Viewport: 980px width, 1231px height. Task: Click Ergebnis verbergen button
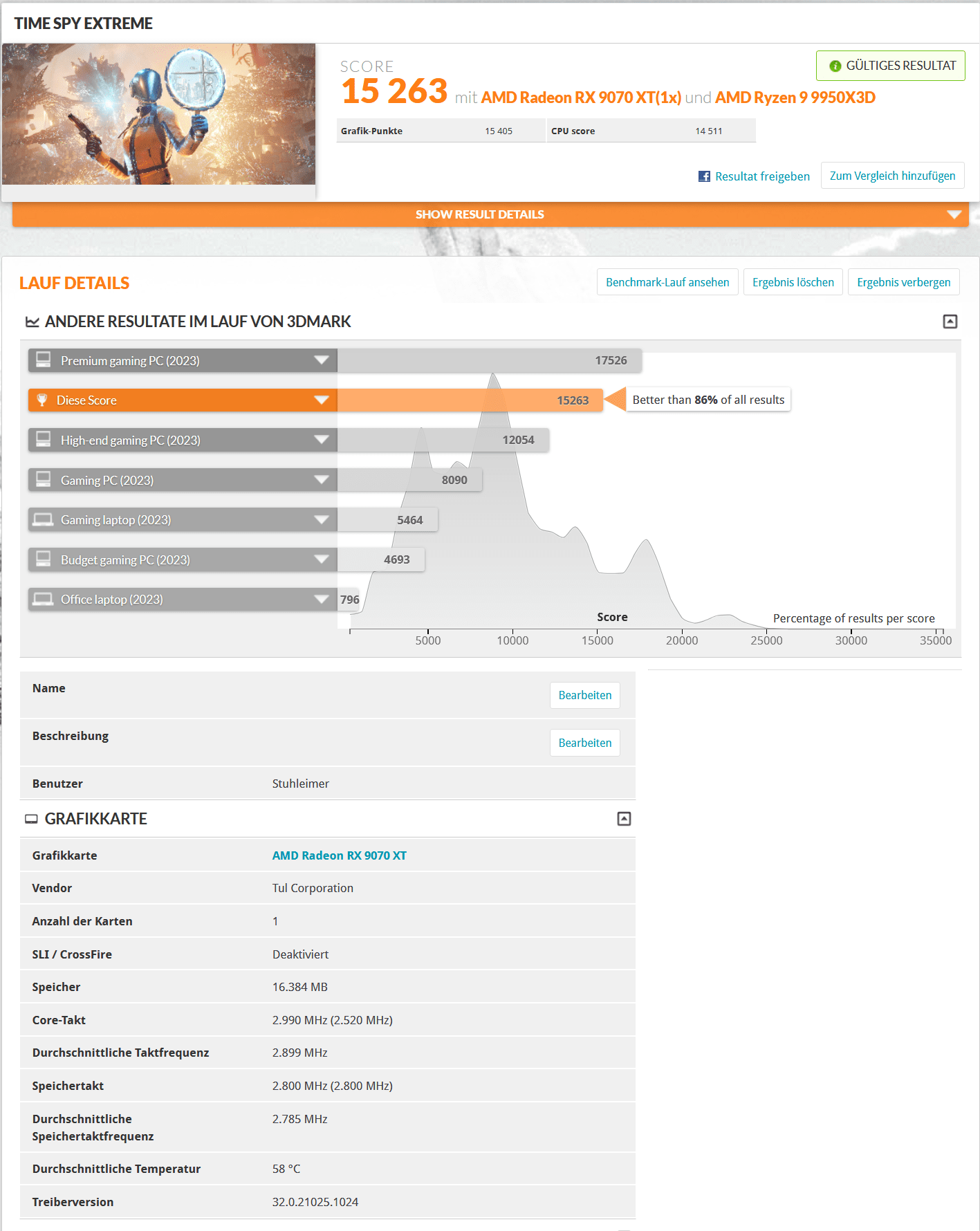pos(904,282)
